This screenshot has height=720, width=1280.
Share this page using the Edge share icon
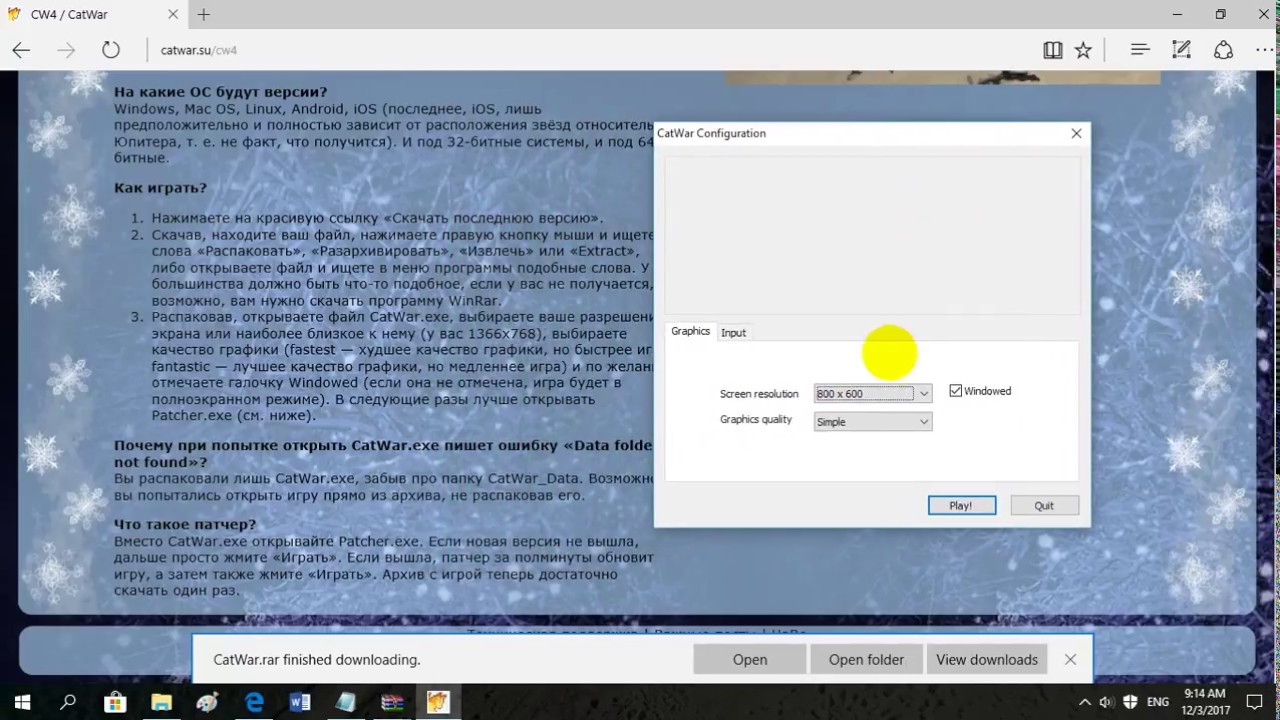[x=1223, y=50]
